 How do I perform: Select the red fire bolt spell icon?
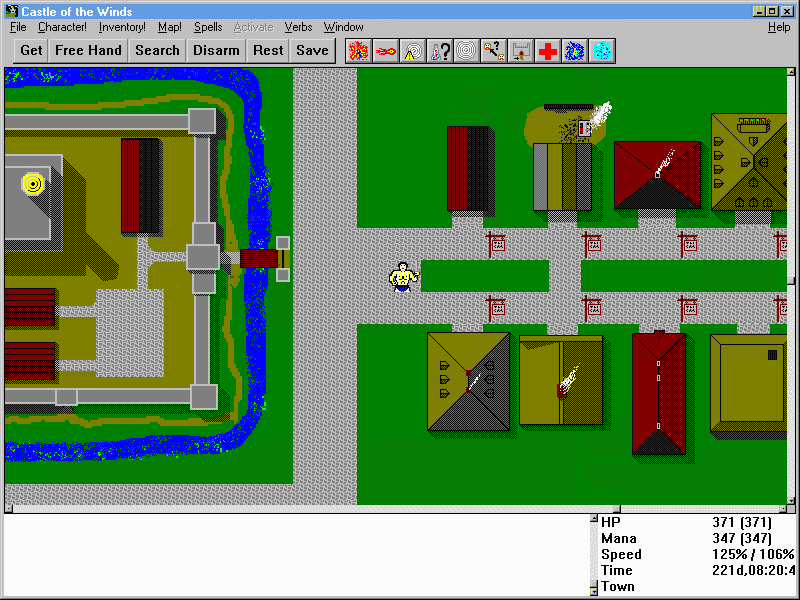coord(385,51)
